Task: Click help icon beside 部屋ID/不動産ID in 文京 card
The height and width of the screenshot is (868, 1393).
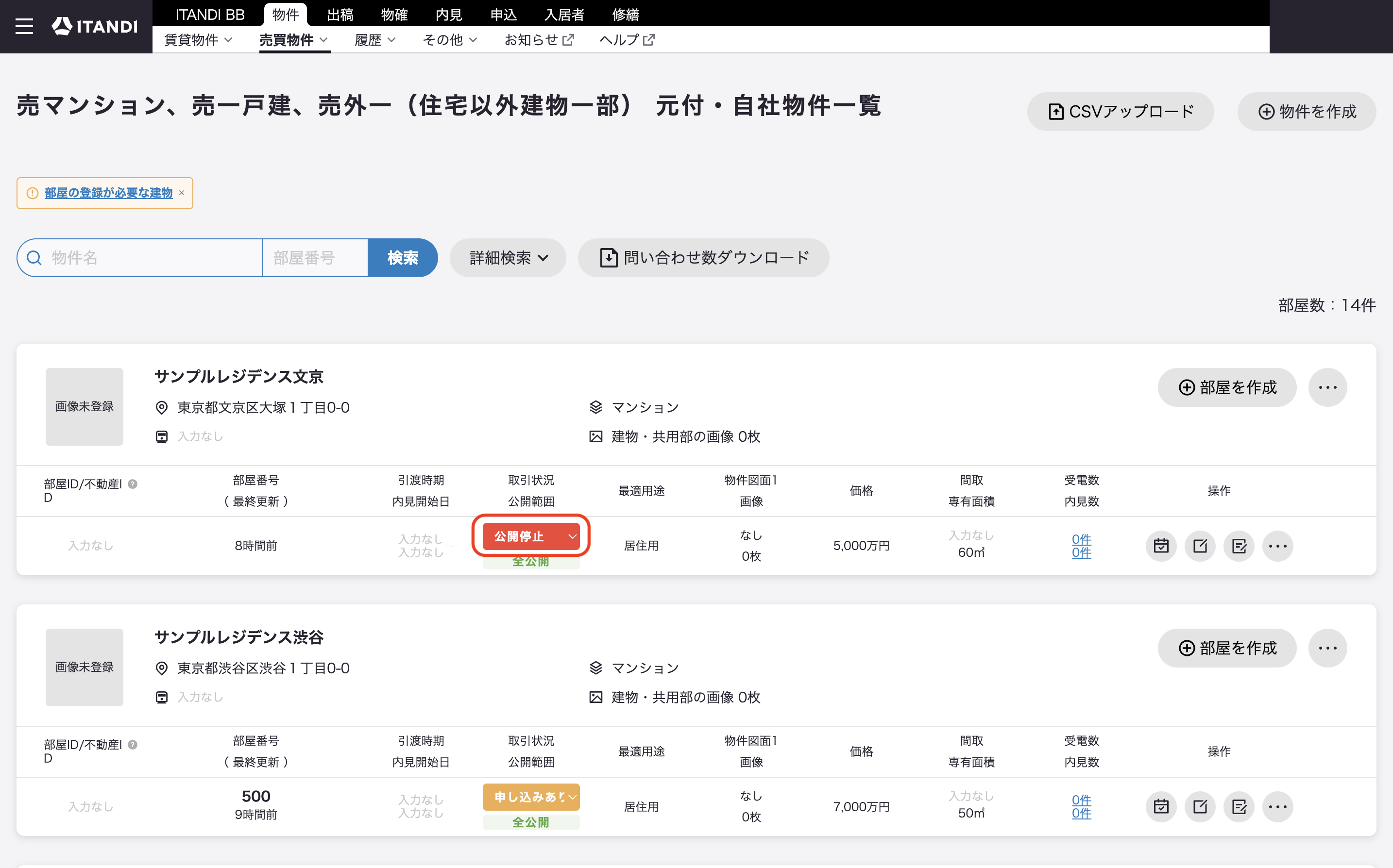Action: click(x=133, y=484)
